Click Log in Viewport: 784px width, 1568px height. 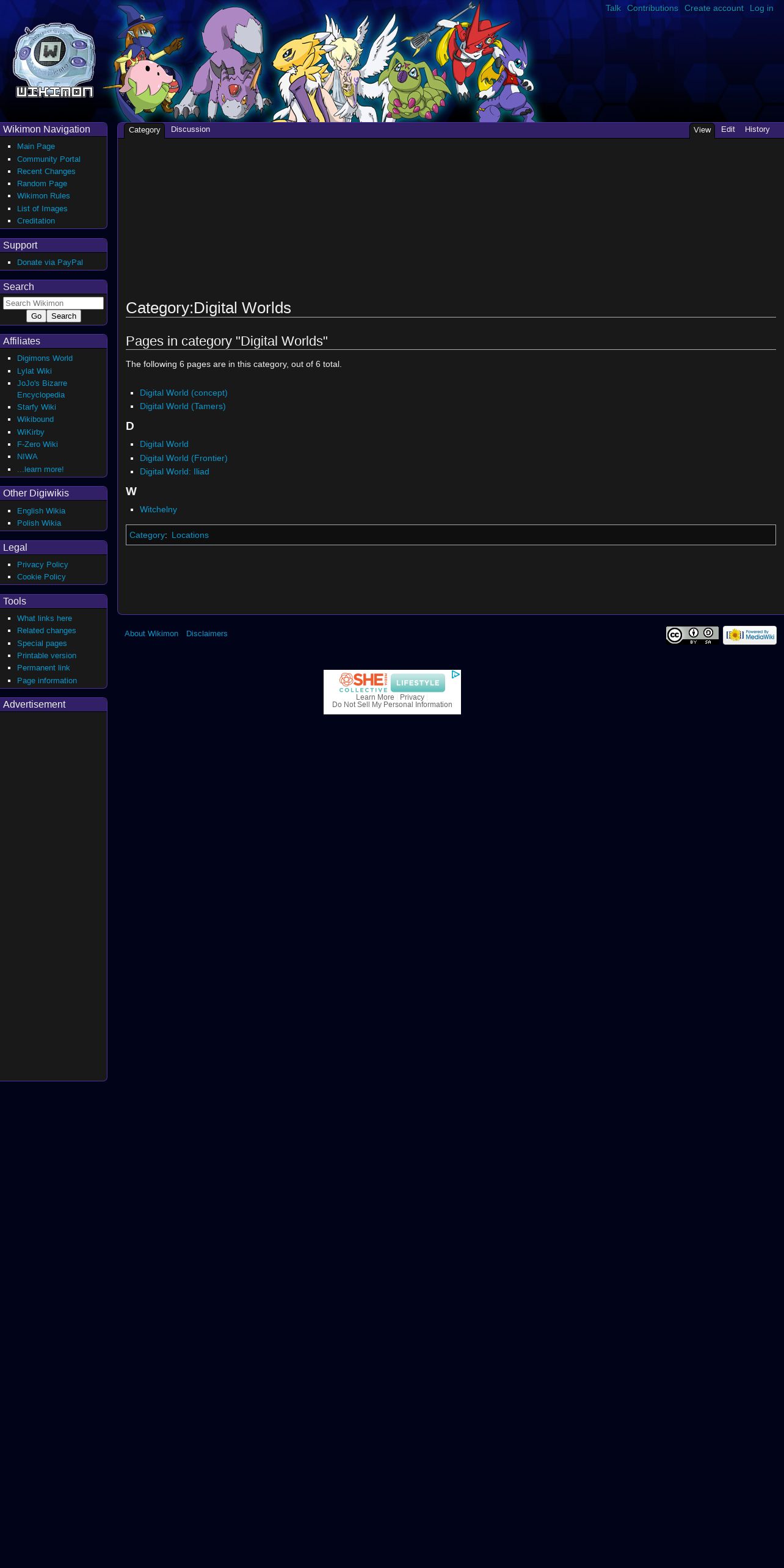click(761, 9)
